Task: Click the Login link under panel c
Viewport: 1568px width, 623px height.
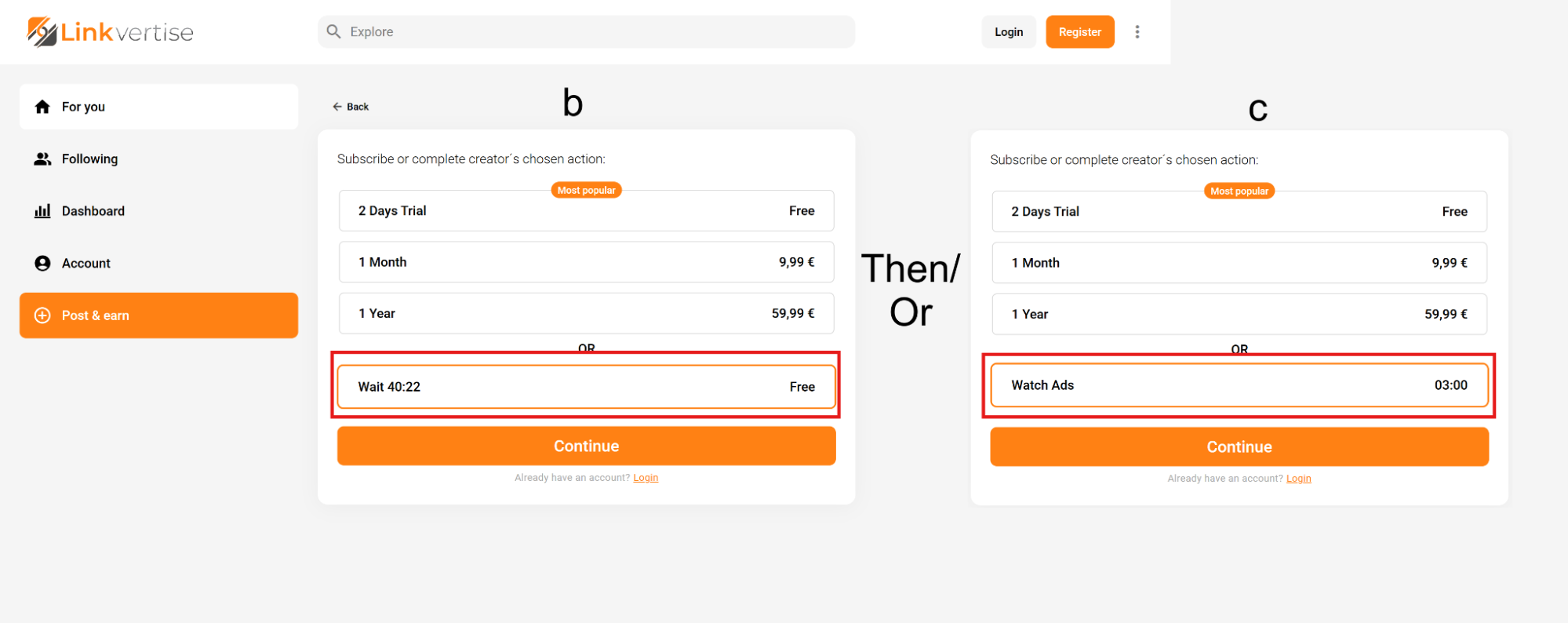Action: 1298,479
